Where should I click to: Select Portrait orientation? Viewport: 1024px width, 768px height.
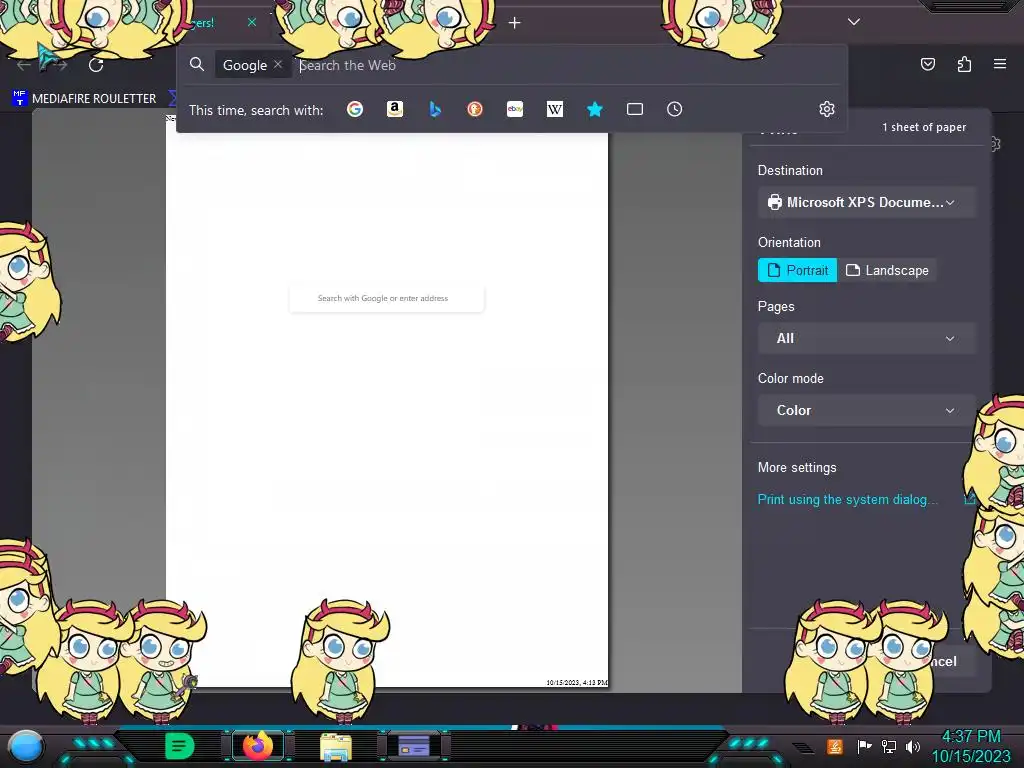(797, 270)
